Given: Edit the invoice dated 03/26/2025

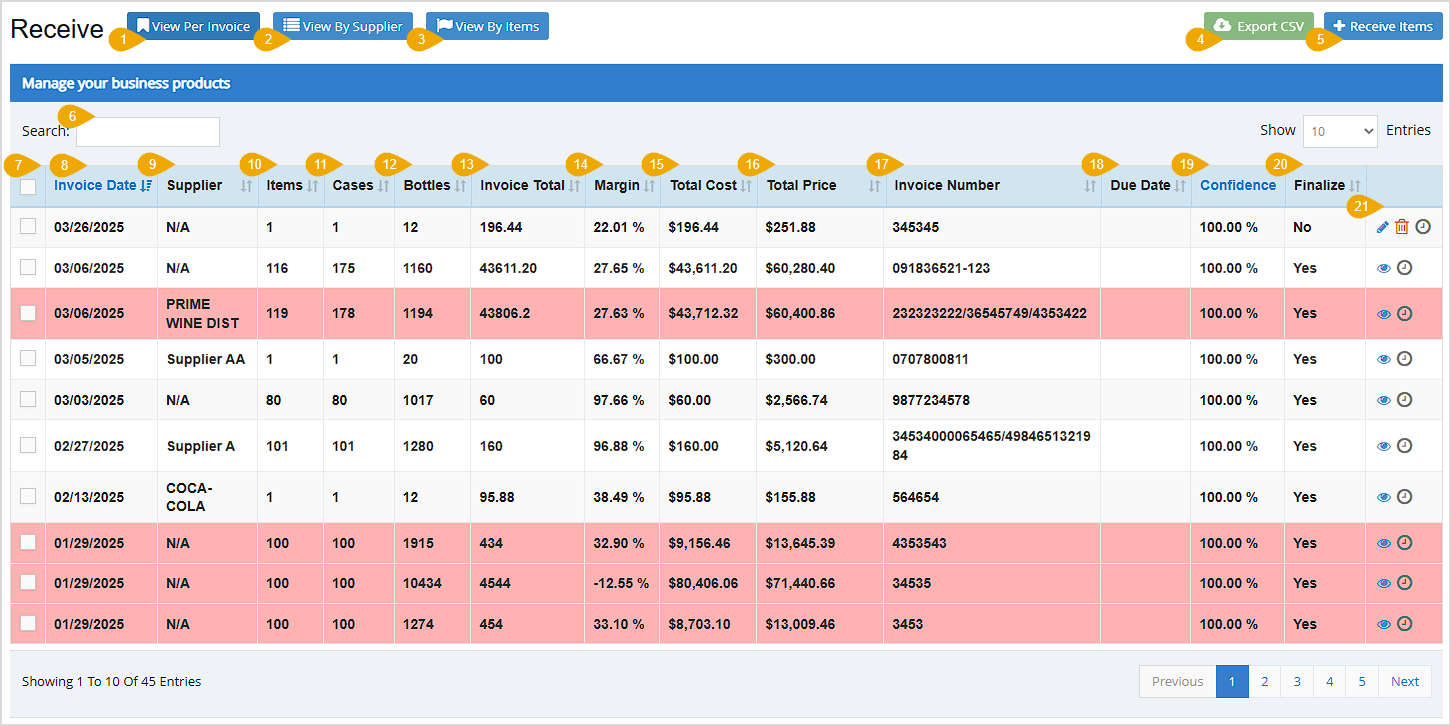Looking at the screenshot, I should (1384, 227).
